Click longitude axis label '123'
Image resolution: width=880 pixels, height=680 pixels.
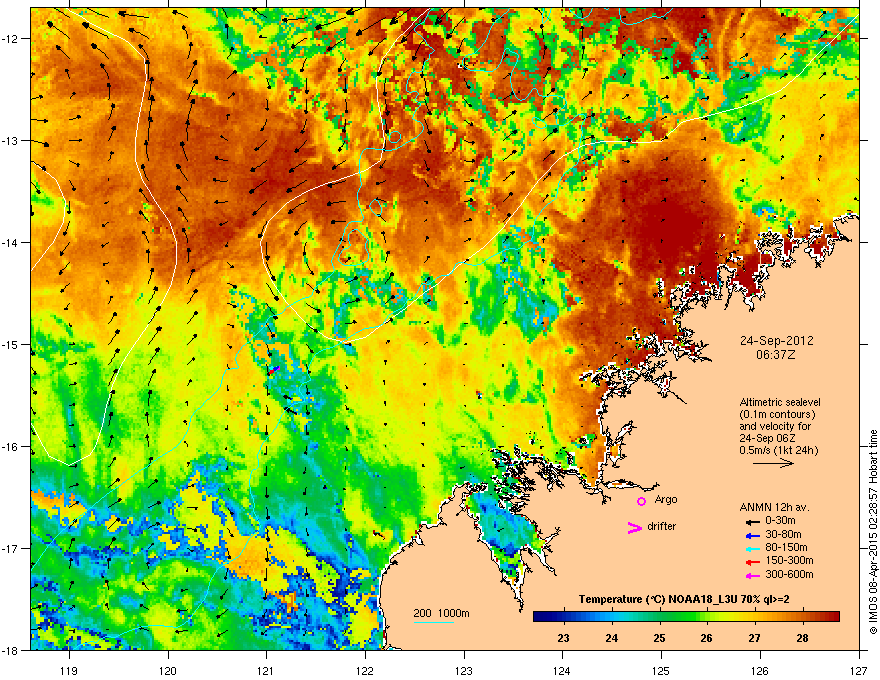click(464, 670)
